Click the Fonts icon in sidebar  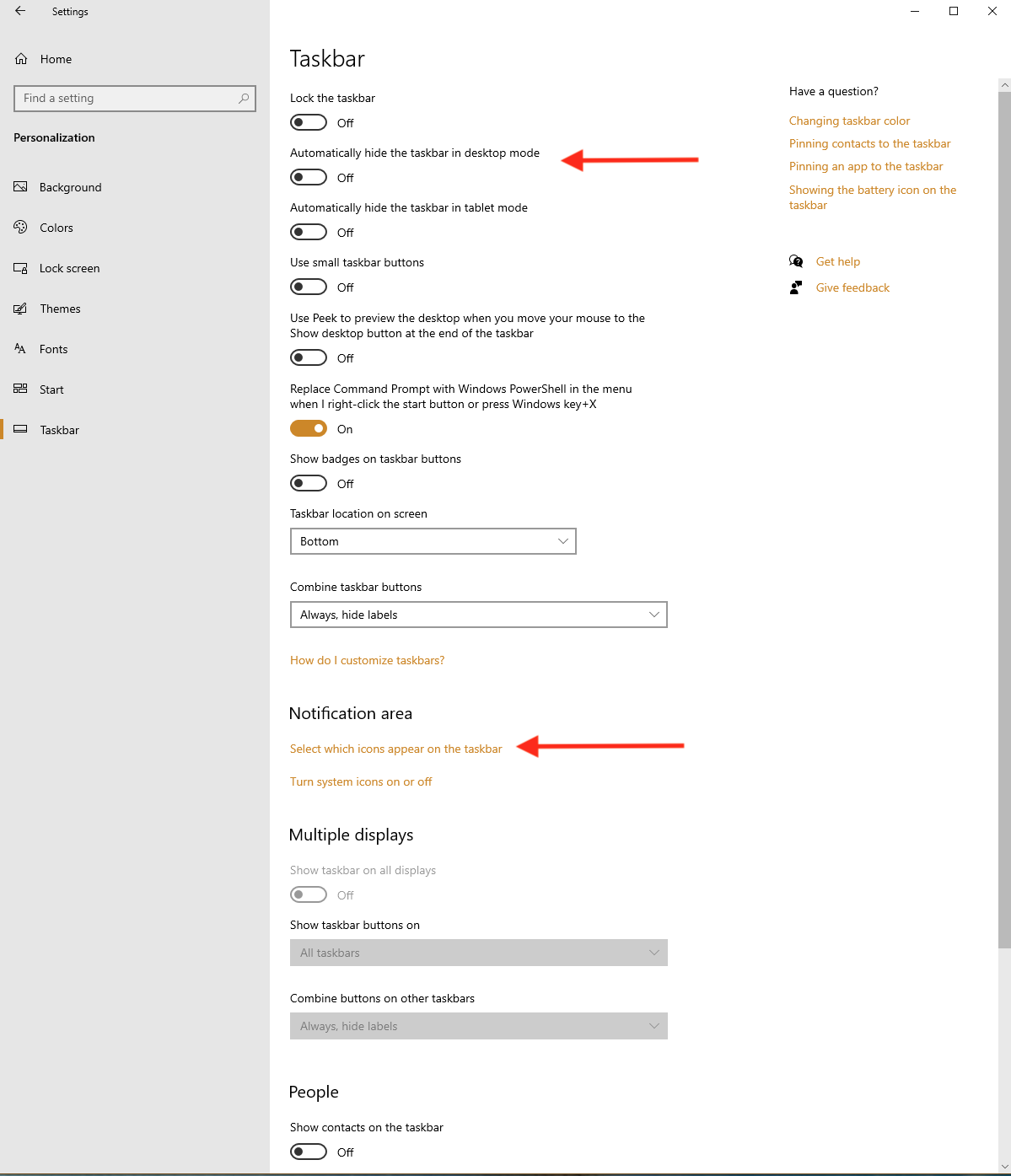click(x=21, y=349)
